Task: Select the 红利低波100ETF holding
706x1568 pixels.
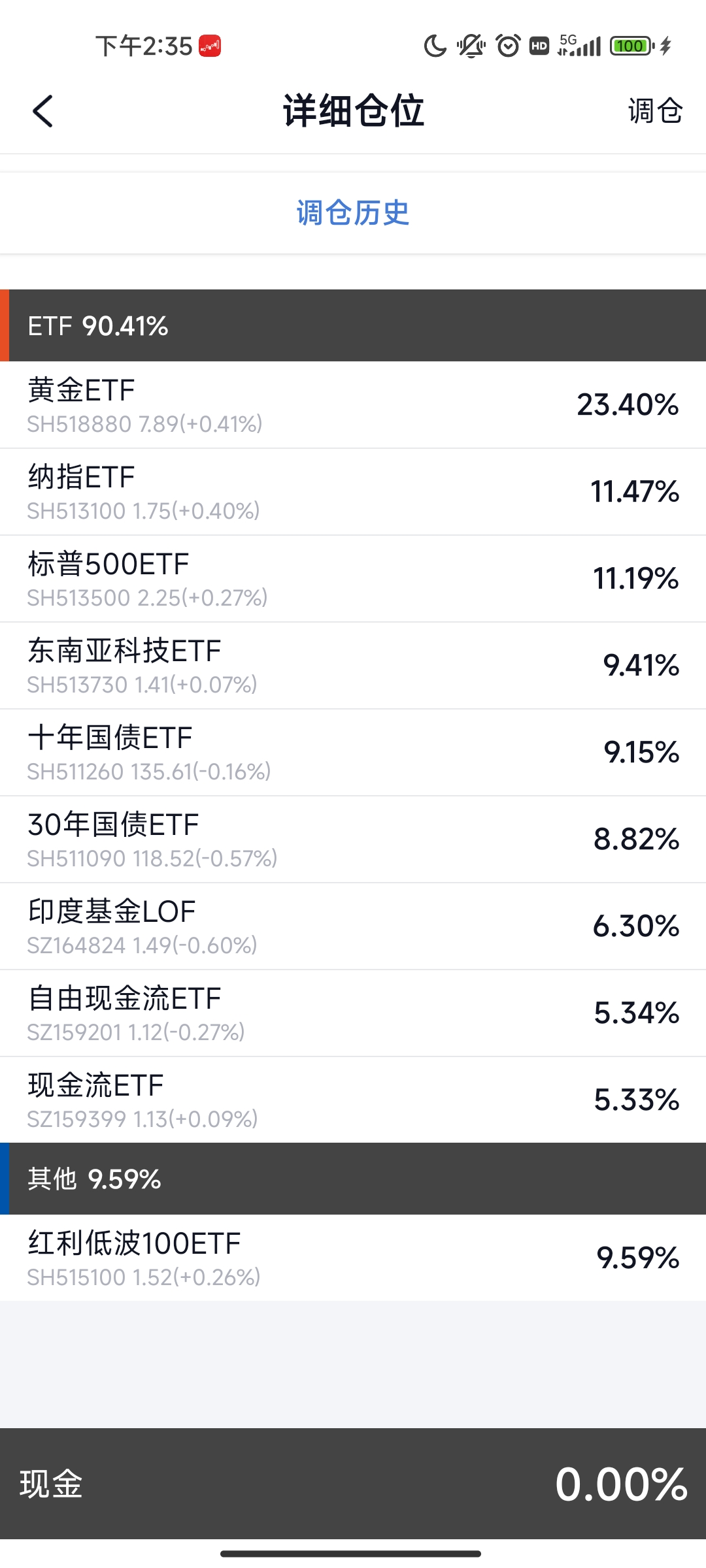Action: (353, 1258)
